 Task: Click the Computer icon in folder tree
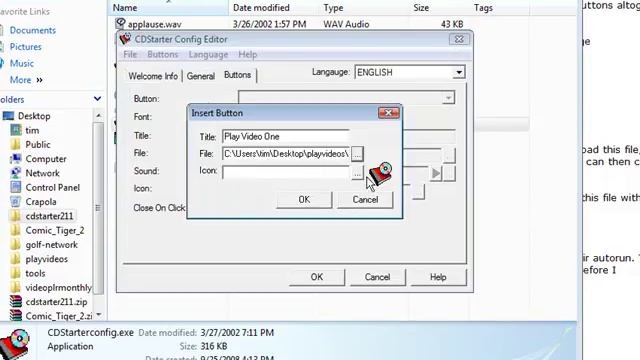click(16, 159)
